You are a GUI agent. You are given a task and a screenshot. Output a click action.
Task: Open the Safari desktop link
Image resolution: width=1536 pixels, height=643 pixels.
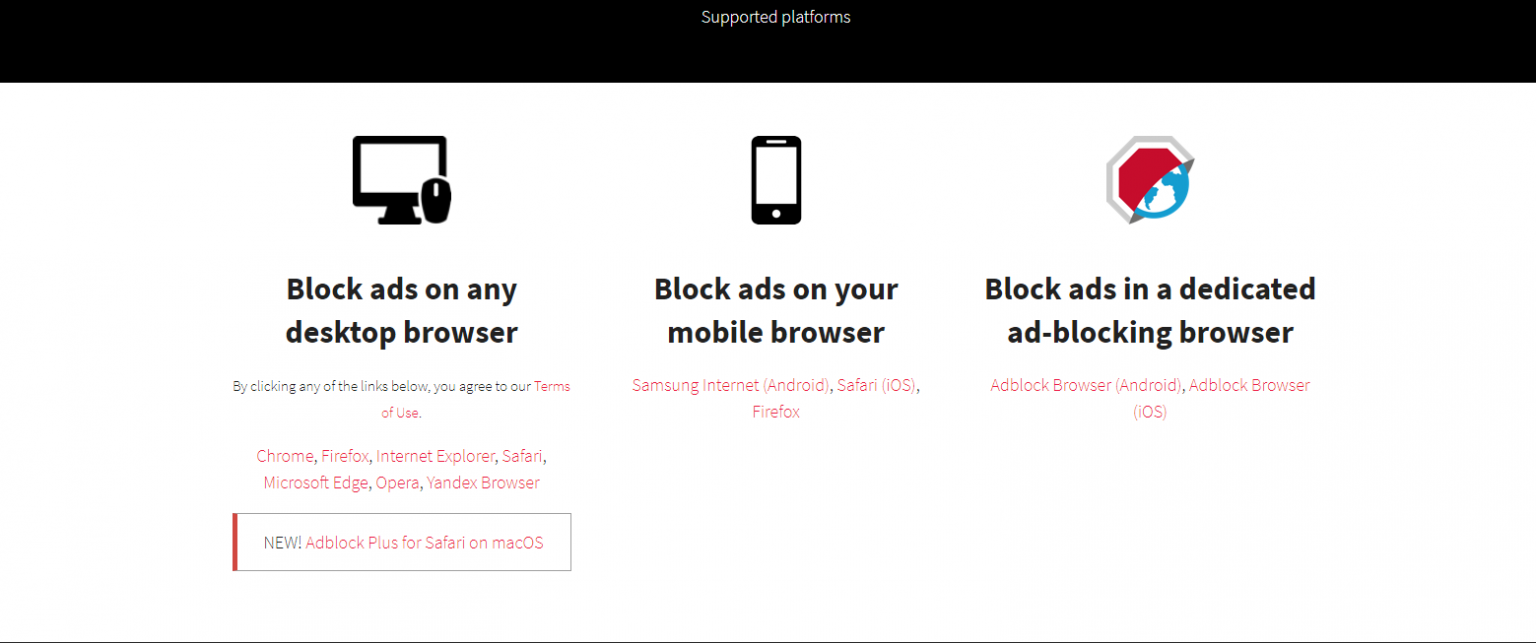[x=522, y=456]
